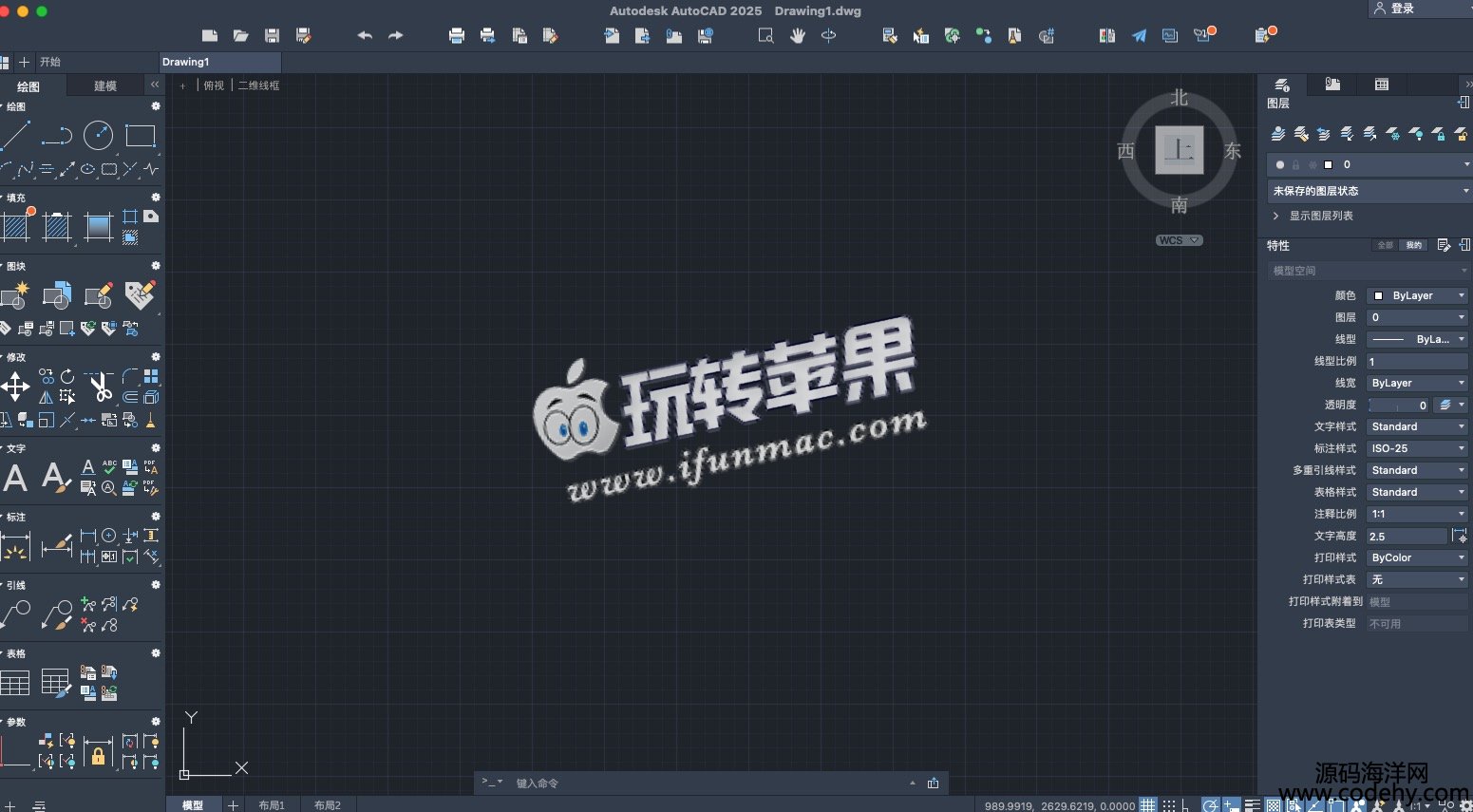Add a new layout with plus button
The width and height of the screenshot is (1473, 812).
click(233, 804)
